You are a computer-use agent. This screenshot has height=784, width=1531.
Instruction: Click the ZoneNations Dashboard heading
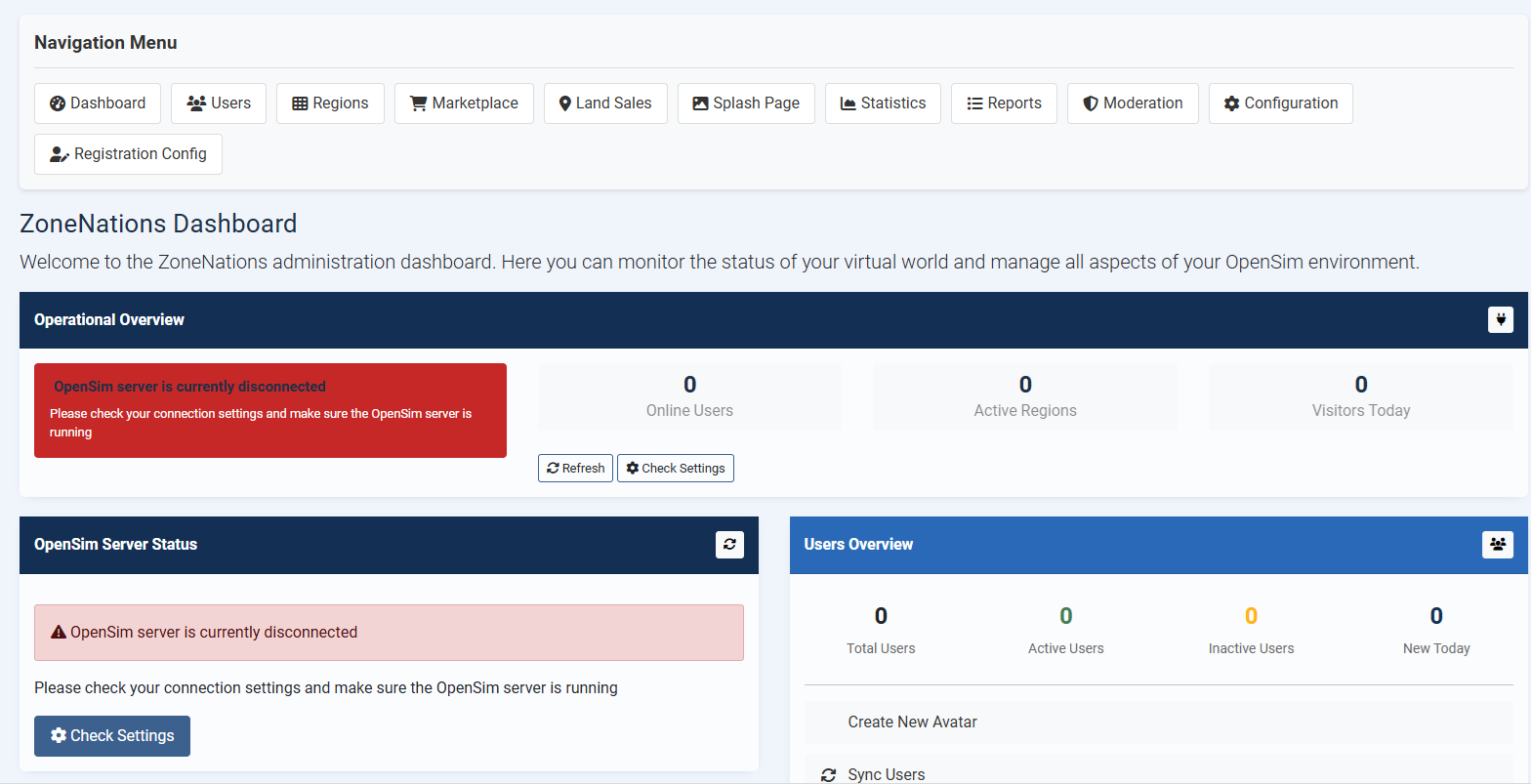tap(158, 224)
